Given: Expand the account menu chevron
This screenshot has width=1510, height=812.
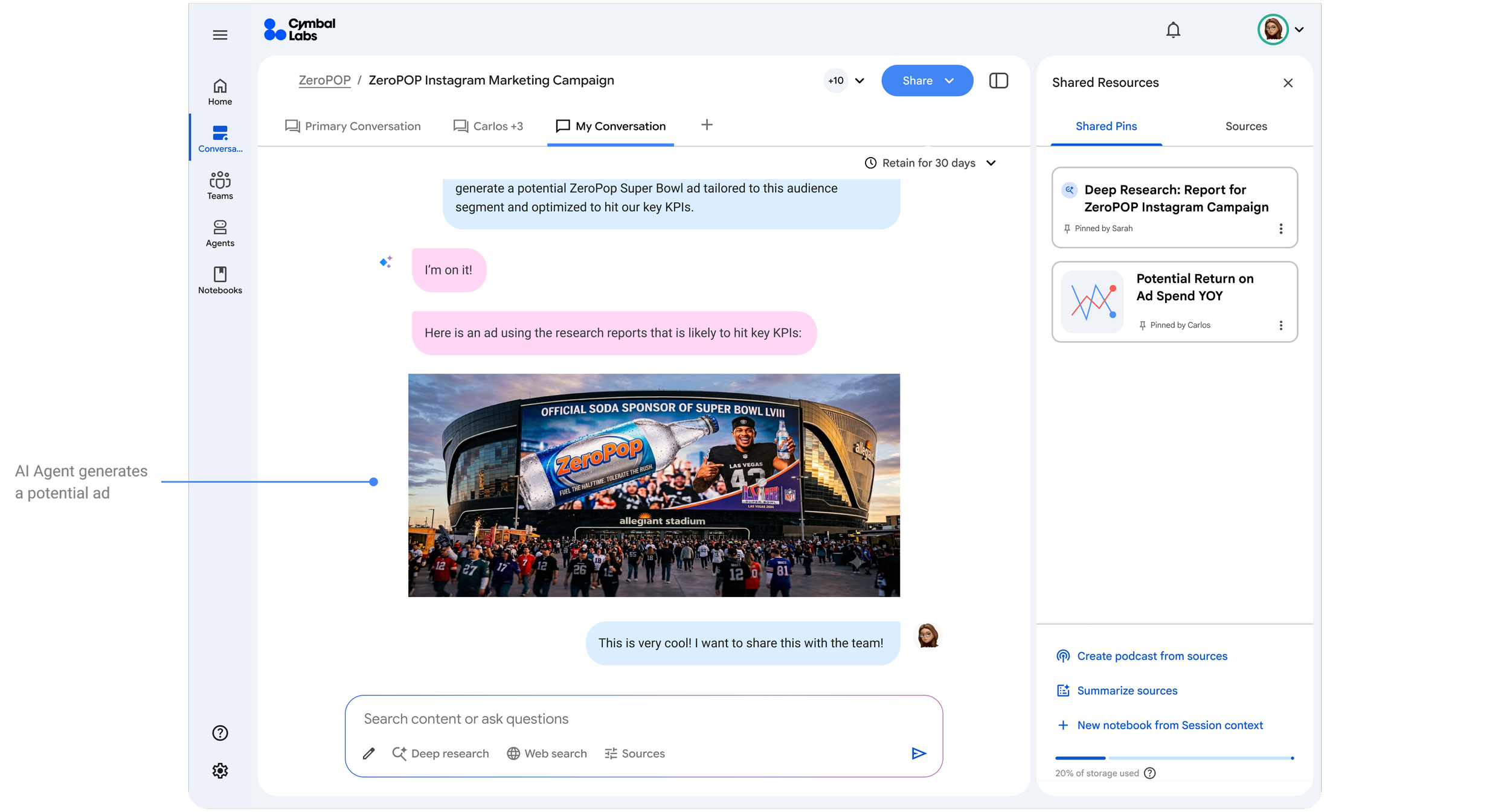Looking at the screenshot, I should coord(1299,30).
